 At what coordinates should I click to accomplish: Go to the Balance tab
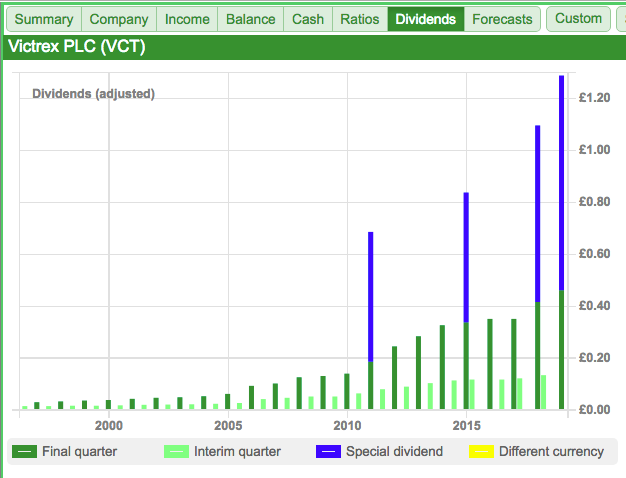tap(250, 19)
